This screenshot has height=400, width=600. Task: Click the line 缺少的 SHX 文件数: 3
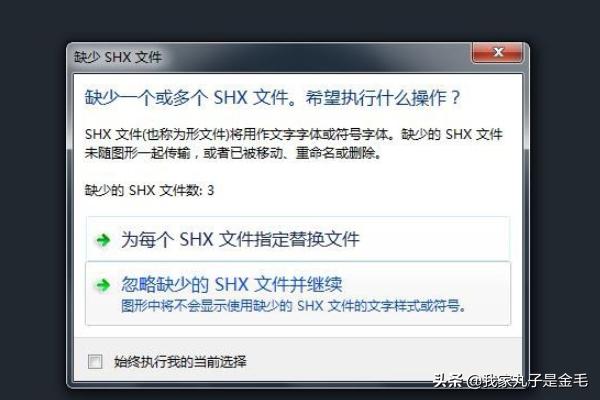click(149, 190)
